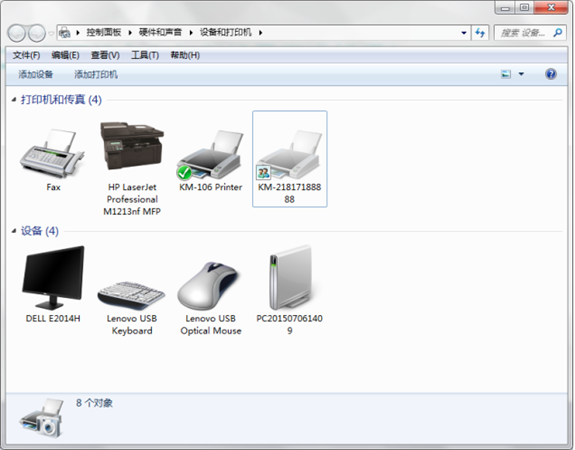Click the 添加设备 button
This screenshot has height=450, width=575.
(36, 75)
